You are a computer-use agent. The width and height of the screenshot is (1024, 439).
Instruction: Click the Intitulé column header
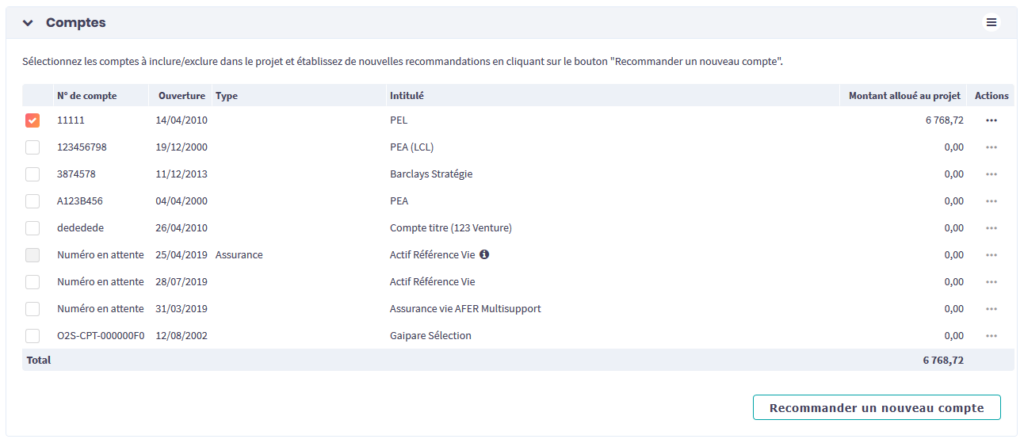(x=406, y=96)
